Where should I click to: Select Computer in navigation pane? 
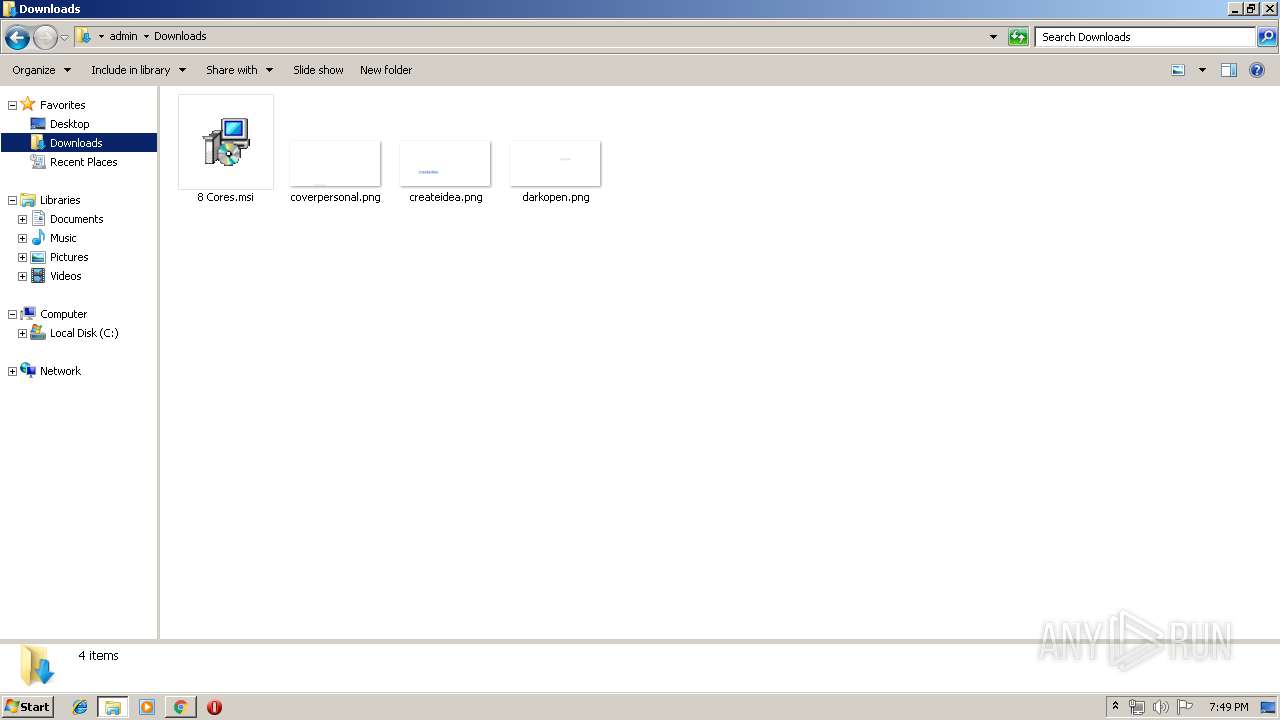click(63, 314)
